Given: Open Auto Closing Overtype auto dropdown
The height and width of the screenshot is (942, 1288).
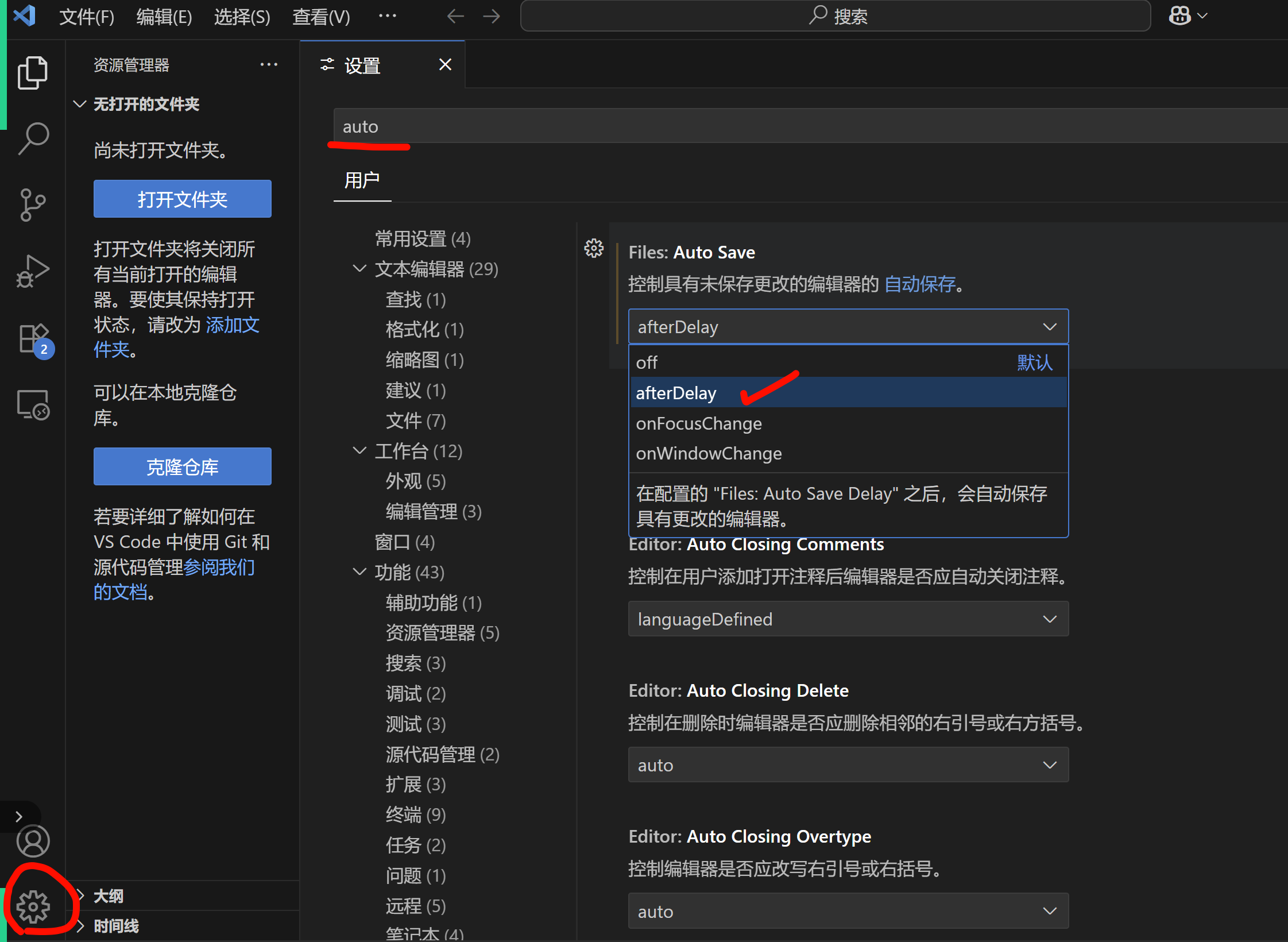Looking at the screenshot, I should tap(848, 912).
